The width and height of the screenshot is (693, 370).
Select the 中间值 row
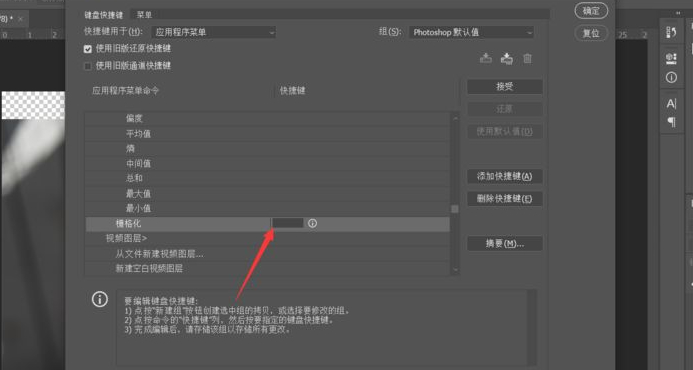click(267, 164)
